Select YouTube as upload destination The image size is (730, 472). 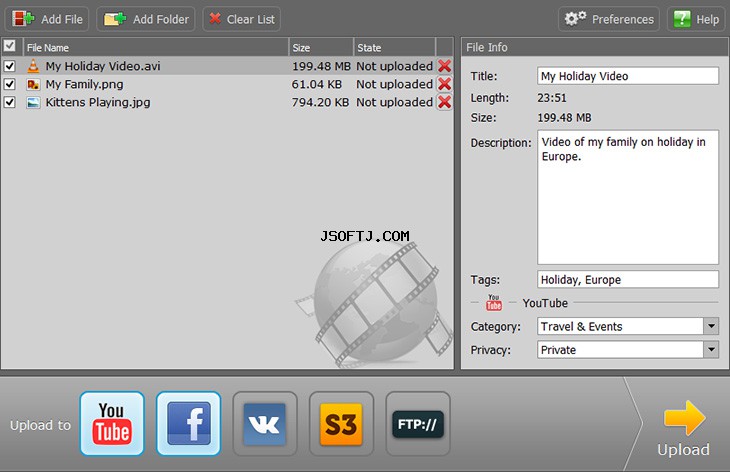(x=112, y=424)
